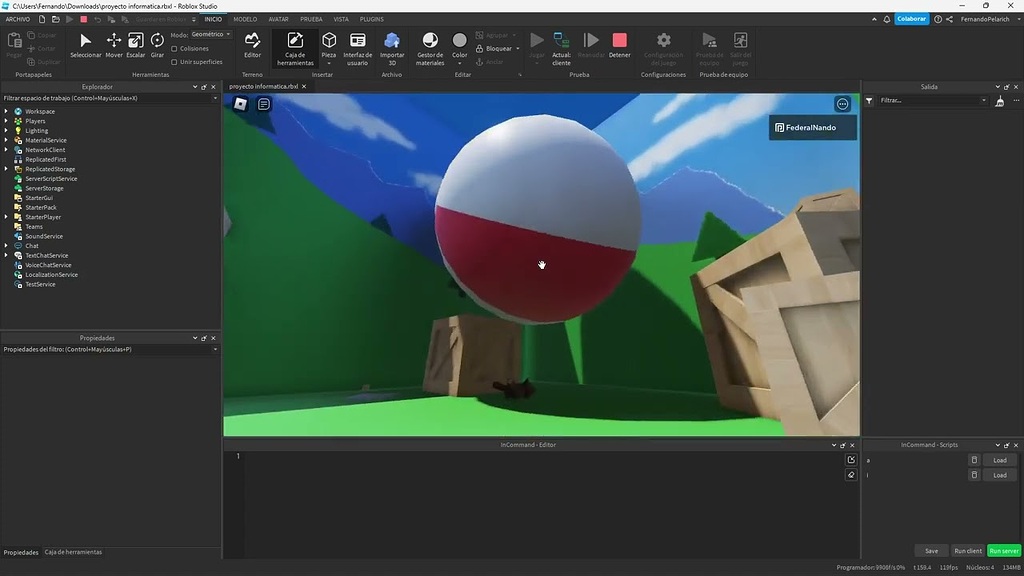Click the red stop icon in quick access bar
Screen dimensions: 1024x576
tap(84, 19)
